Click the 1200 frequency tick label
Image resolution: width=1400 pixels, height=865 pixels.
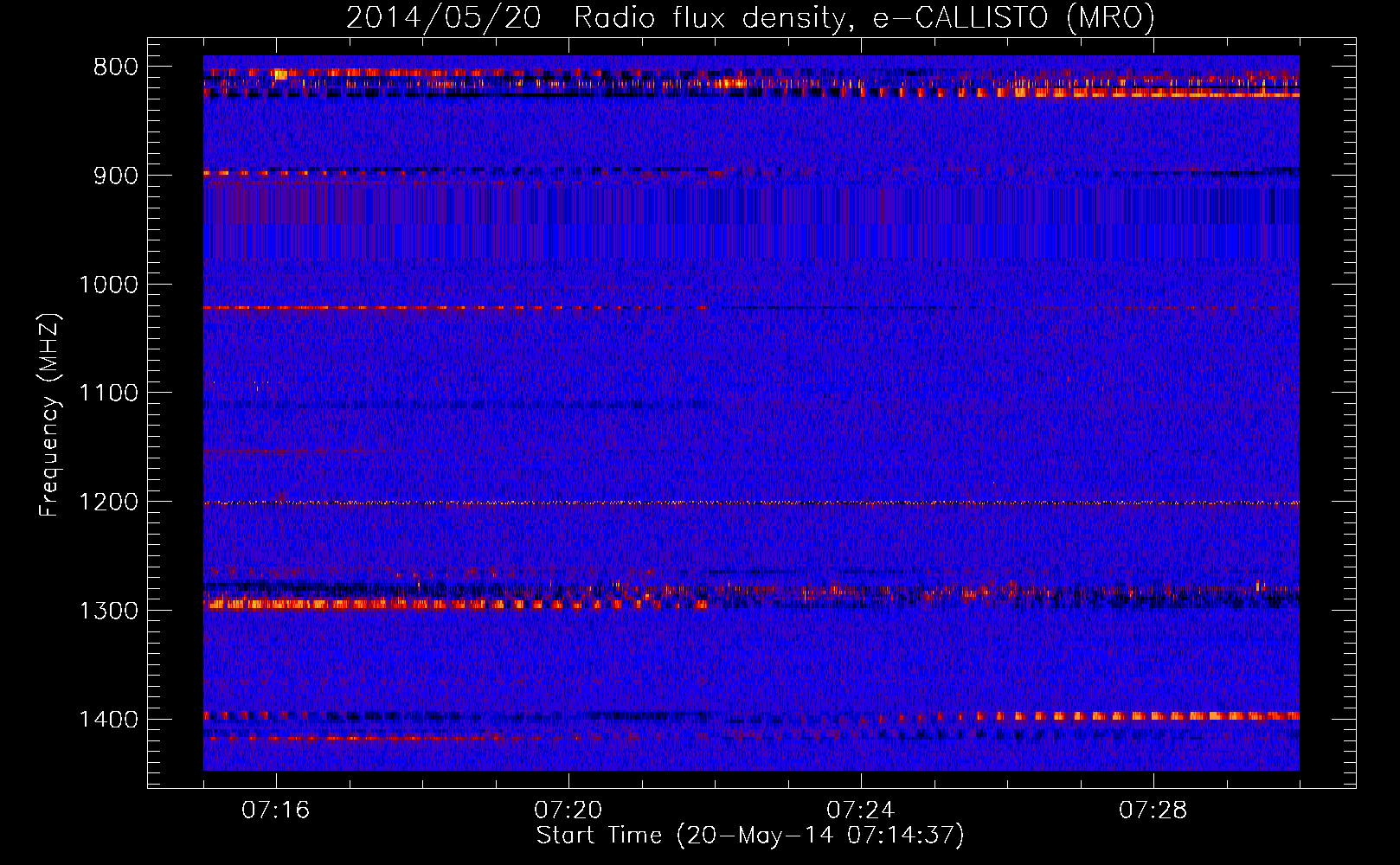coord(108,503)
